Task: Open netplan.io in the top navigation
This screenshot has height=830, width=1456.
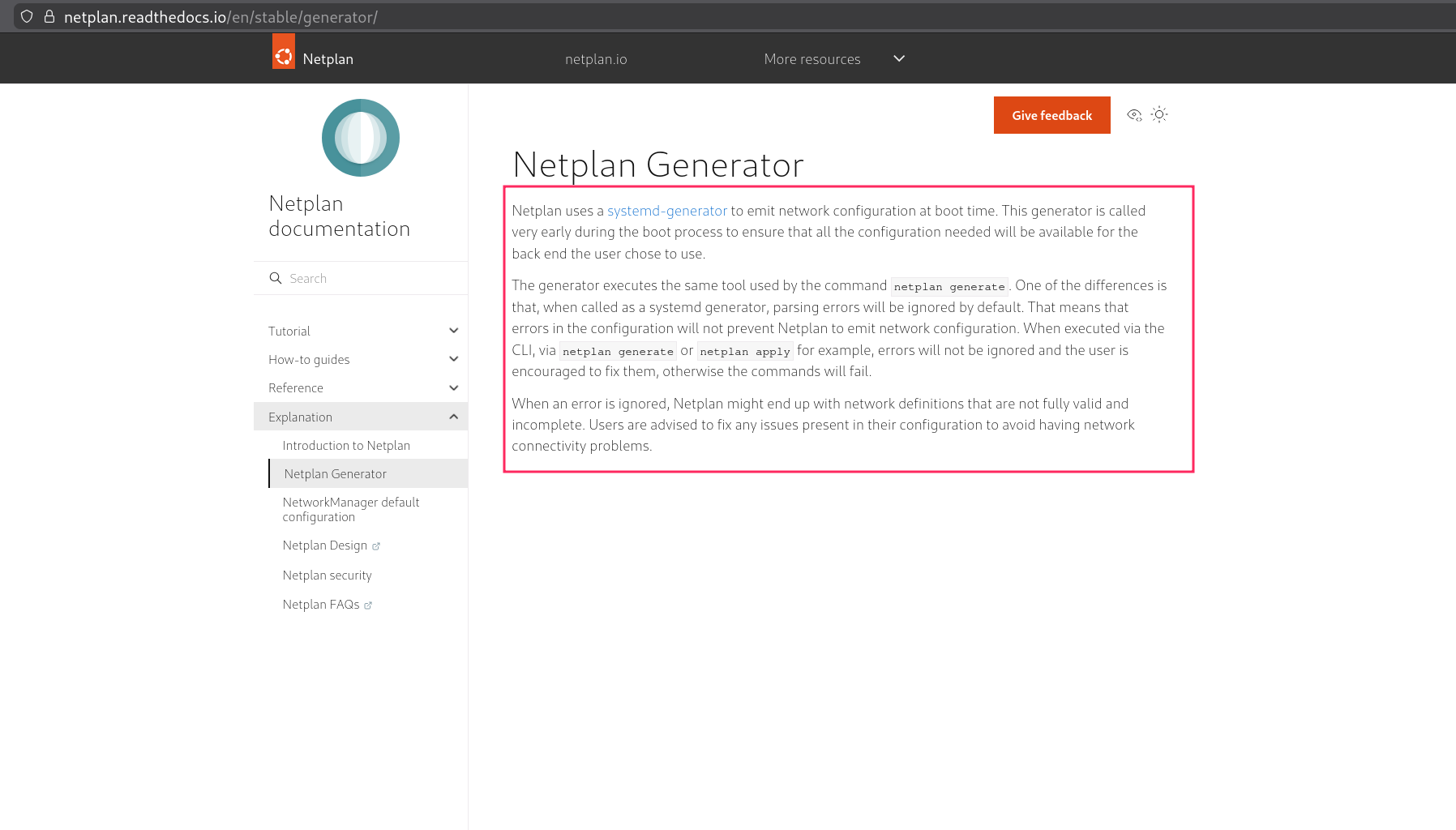Action: 596,59
